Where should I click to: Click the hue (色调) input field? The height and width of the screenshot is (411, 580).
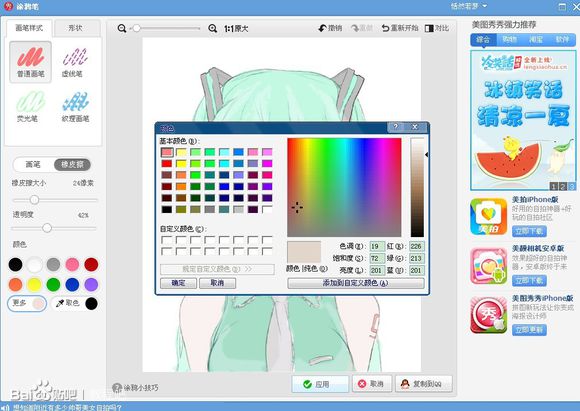click(377, 246)
